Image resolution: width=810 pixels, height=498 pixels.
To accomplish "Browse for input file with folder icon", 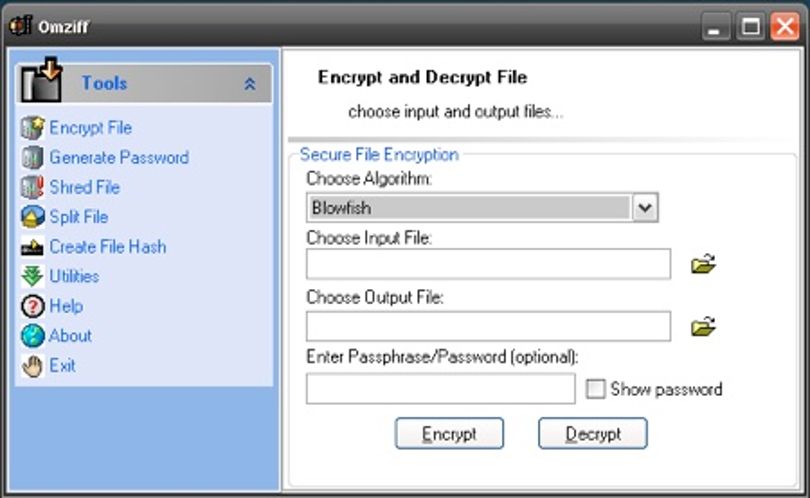I will coord(703,264).
